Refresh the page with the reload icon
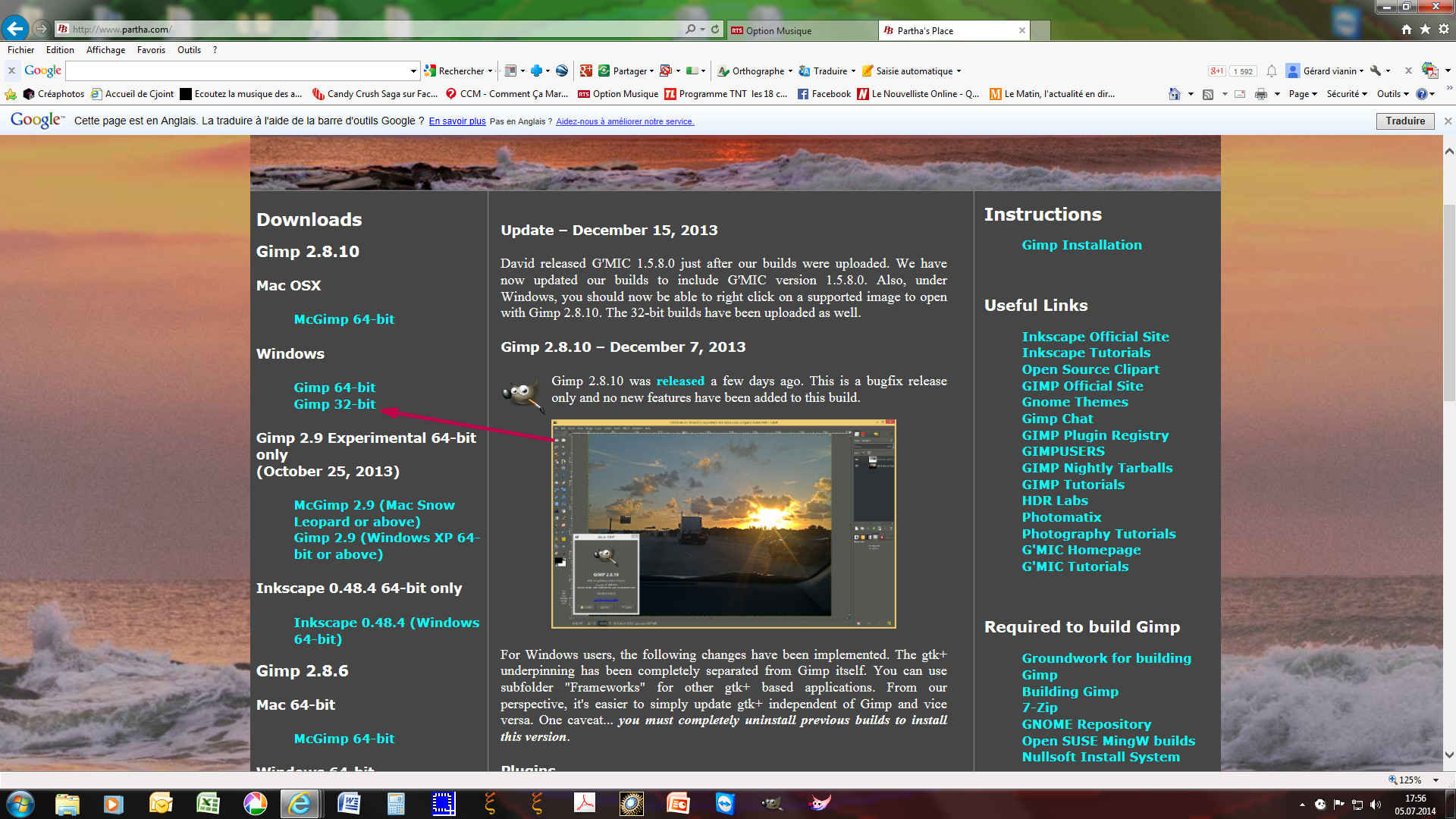The width and height of the screenshot is (1456, 819). pyautogui.click(x=715, y=30)
